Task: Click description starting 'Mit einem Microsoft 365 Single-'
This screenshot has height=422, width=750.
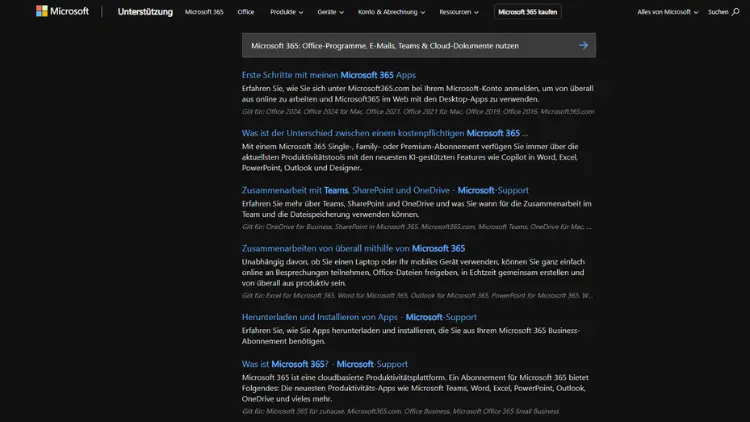Action: click(410, 157)
